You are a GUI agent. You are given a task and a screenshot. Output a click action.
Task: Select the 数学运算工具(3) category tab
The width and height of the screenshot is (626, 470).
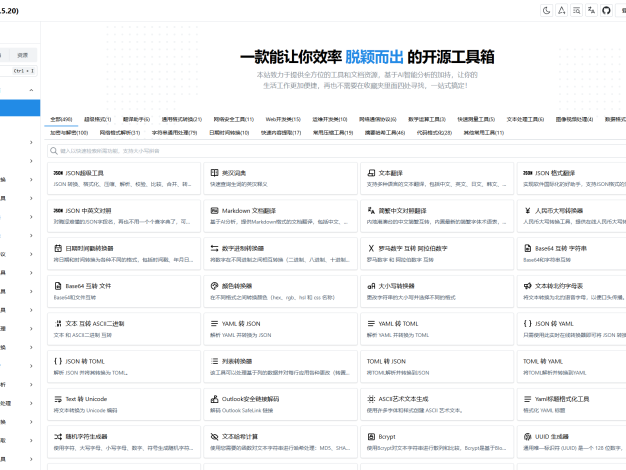pyautogui.click(x=427, y=119)
